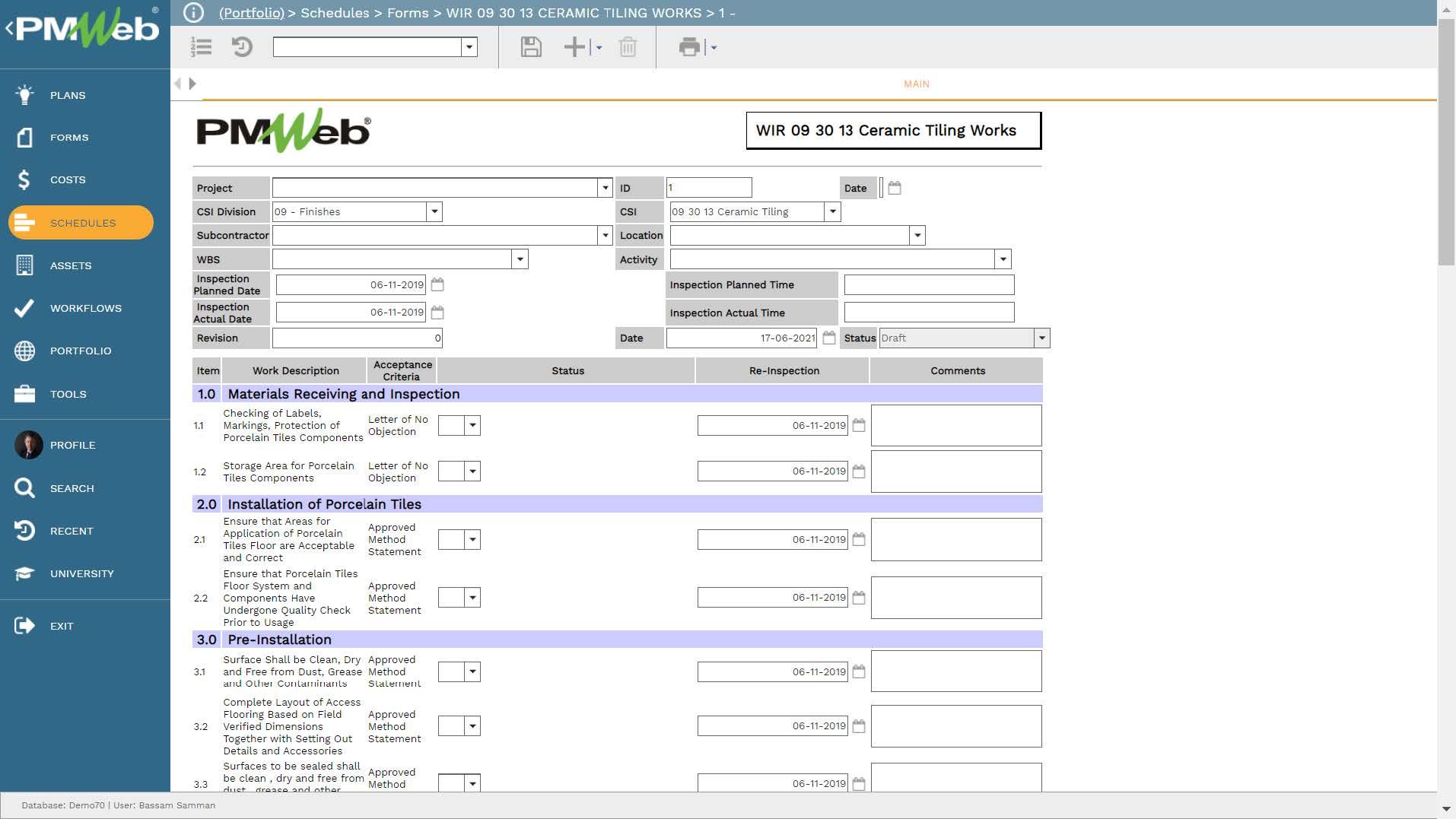Click comments box for item 1.1
This screenshot has width=1456, height=819.
coord(956,425)
